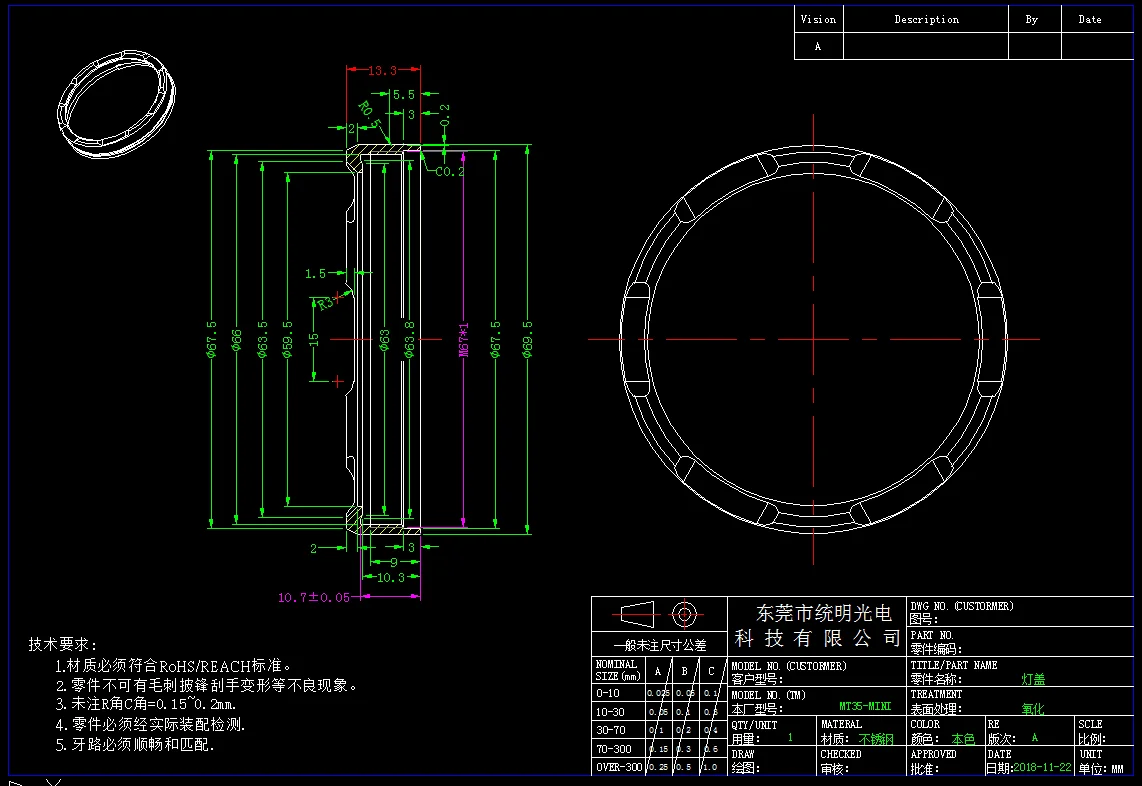Select the red 13.3 width dimension
Viewport: 1142px width, 786px height.
click(382, 71)
